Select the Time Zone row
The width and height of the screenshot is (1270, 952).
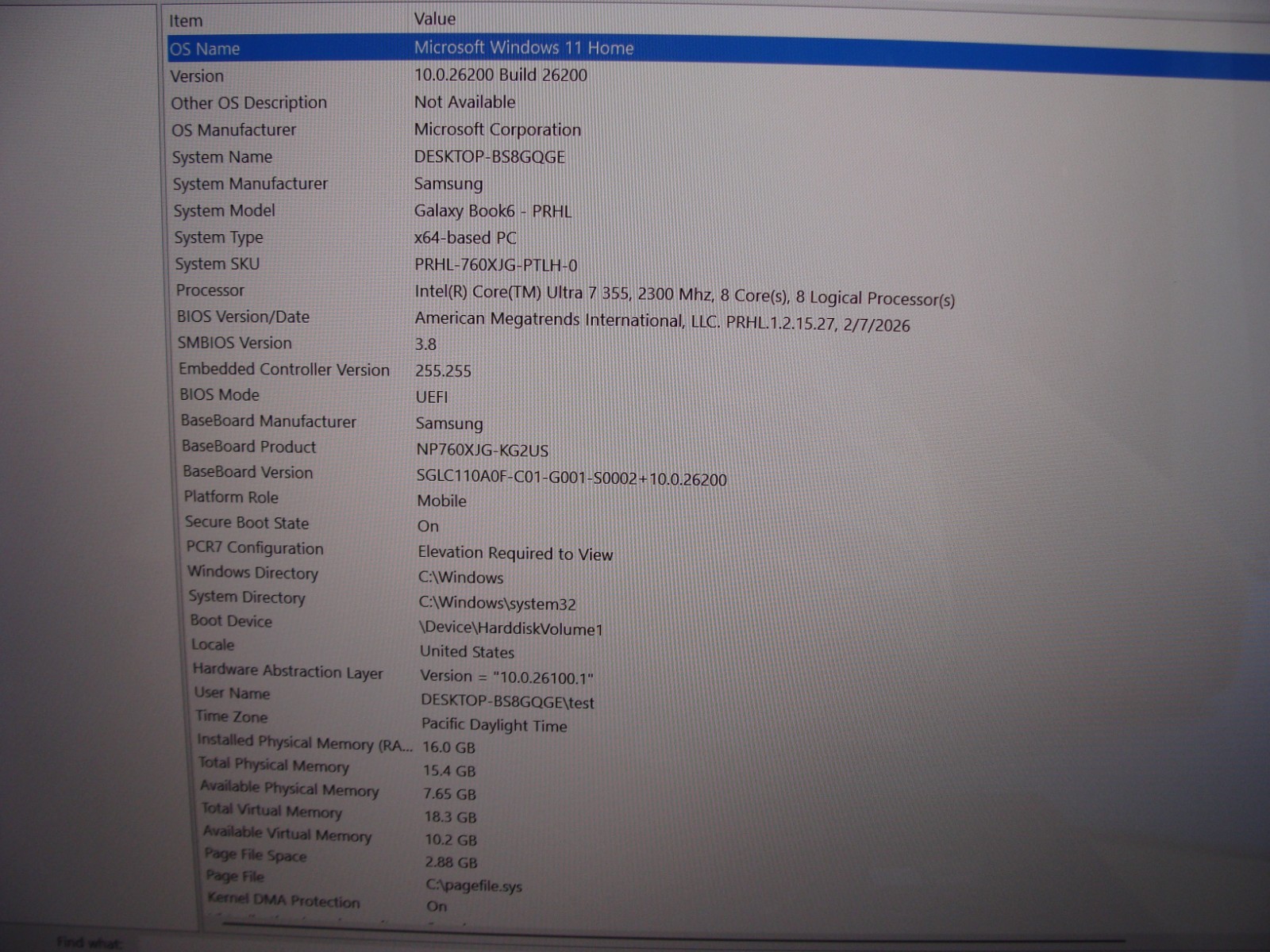232,716
